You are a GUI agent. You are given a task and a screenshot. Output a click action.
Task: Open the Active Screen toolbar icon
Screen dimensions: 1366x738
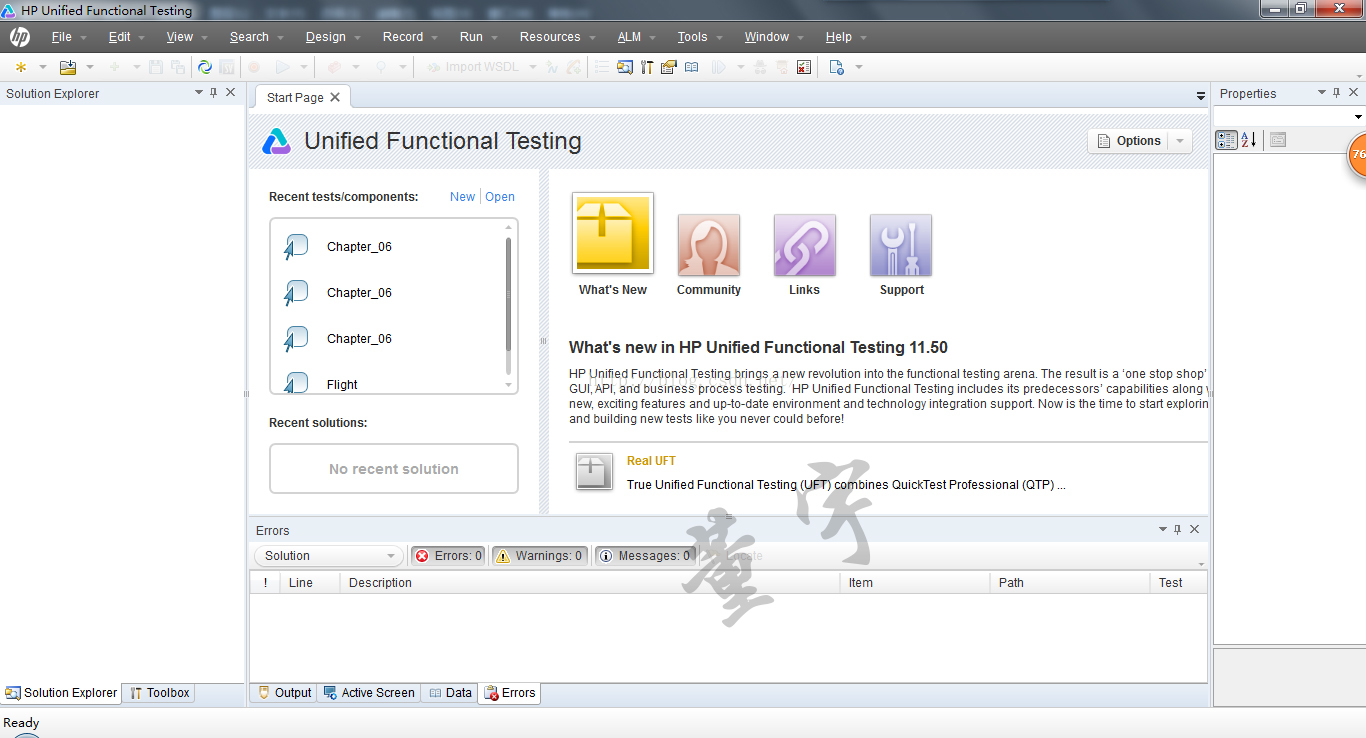point(625,67)
